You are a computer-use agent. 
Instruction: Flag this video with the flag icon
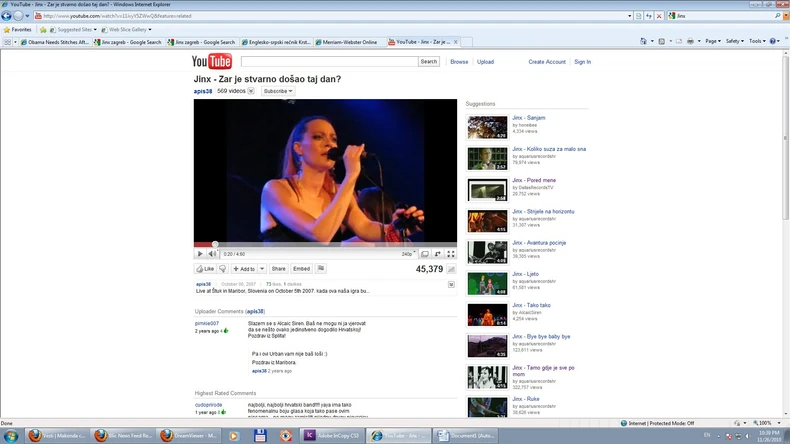click(x=319, y=269)
